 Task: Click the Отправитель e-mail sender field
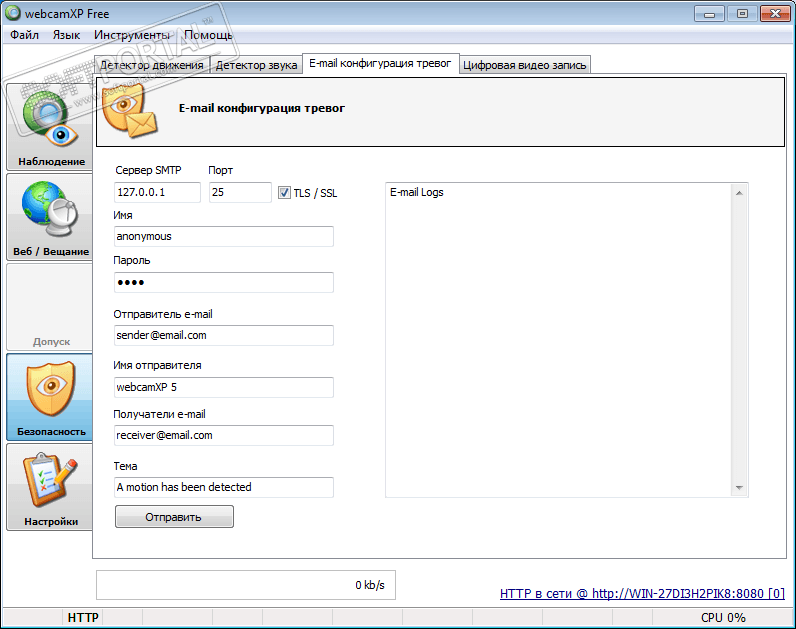[x=224, y=336]
